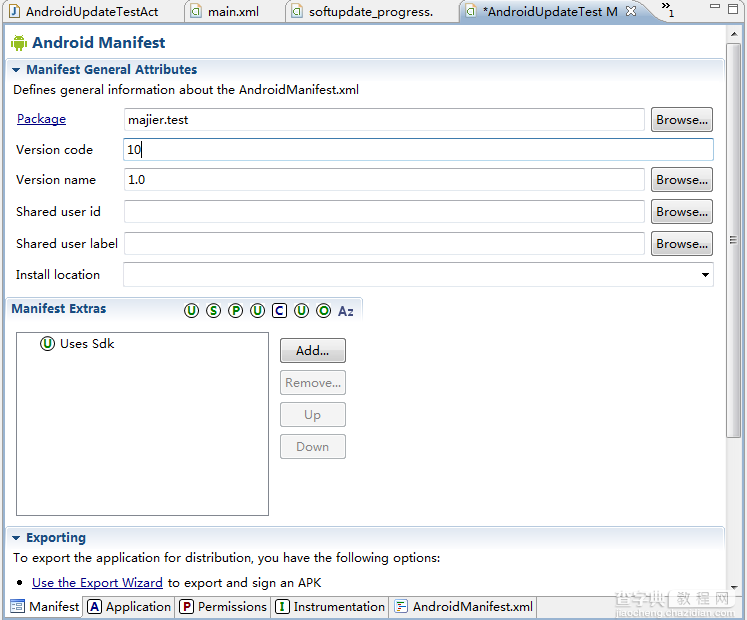Filter extras with the square C icon
Screen dimensions: 747x620
279,311
